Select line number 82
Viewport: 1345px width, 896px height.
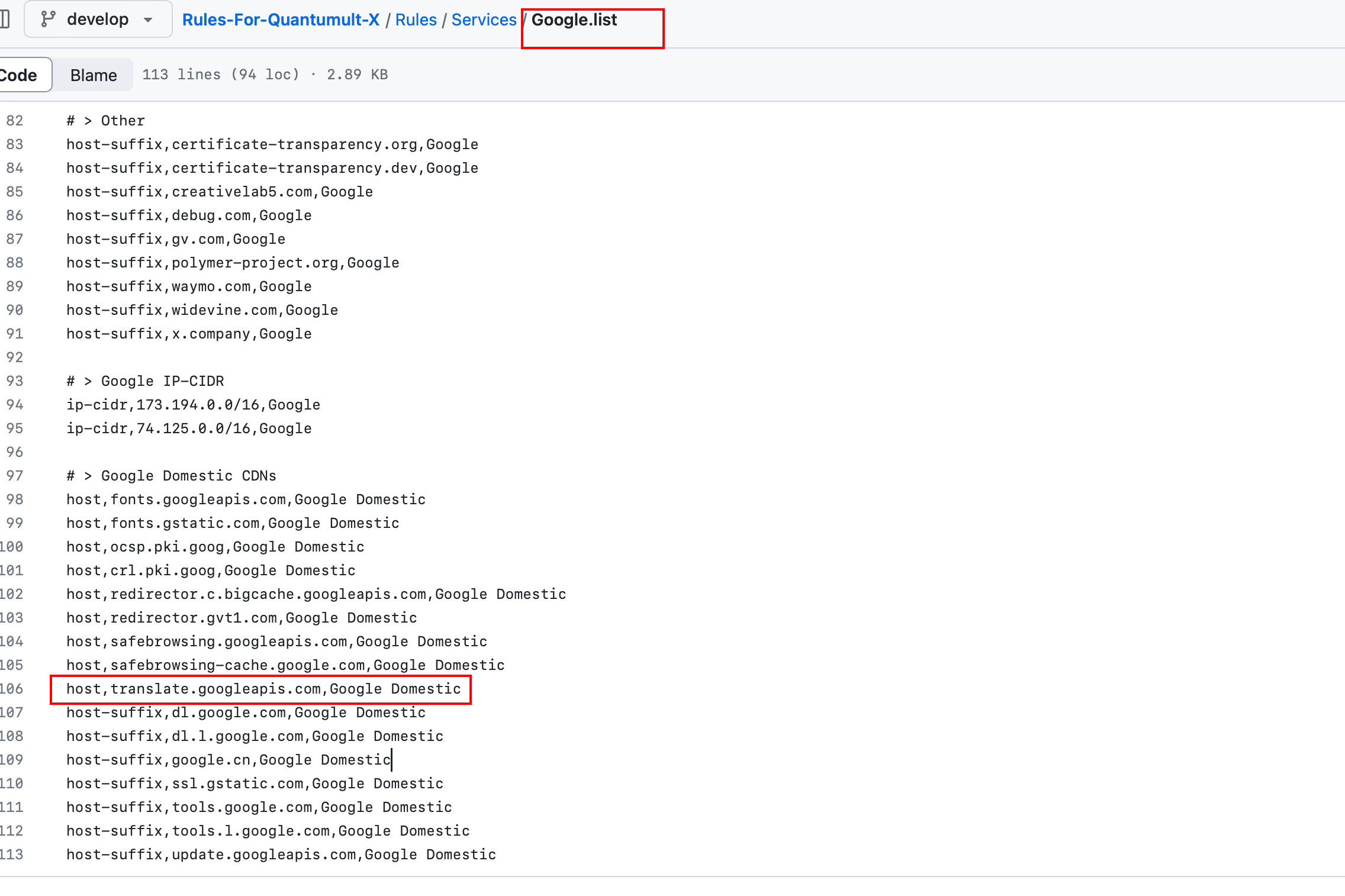(x=15, y=121)
